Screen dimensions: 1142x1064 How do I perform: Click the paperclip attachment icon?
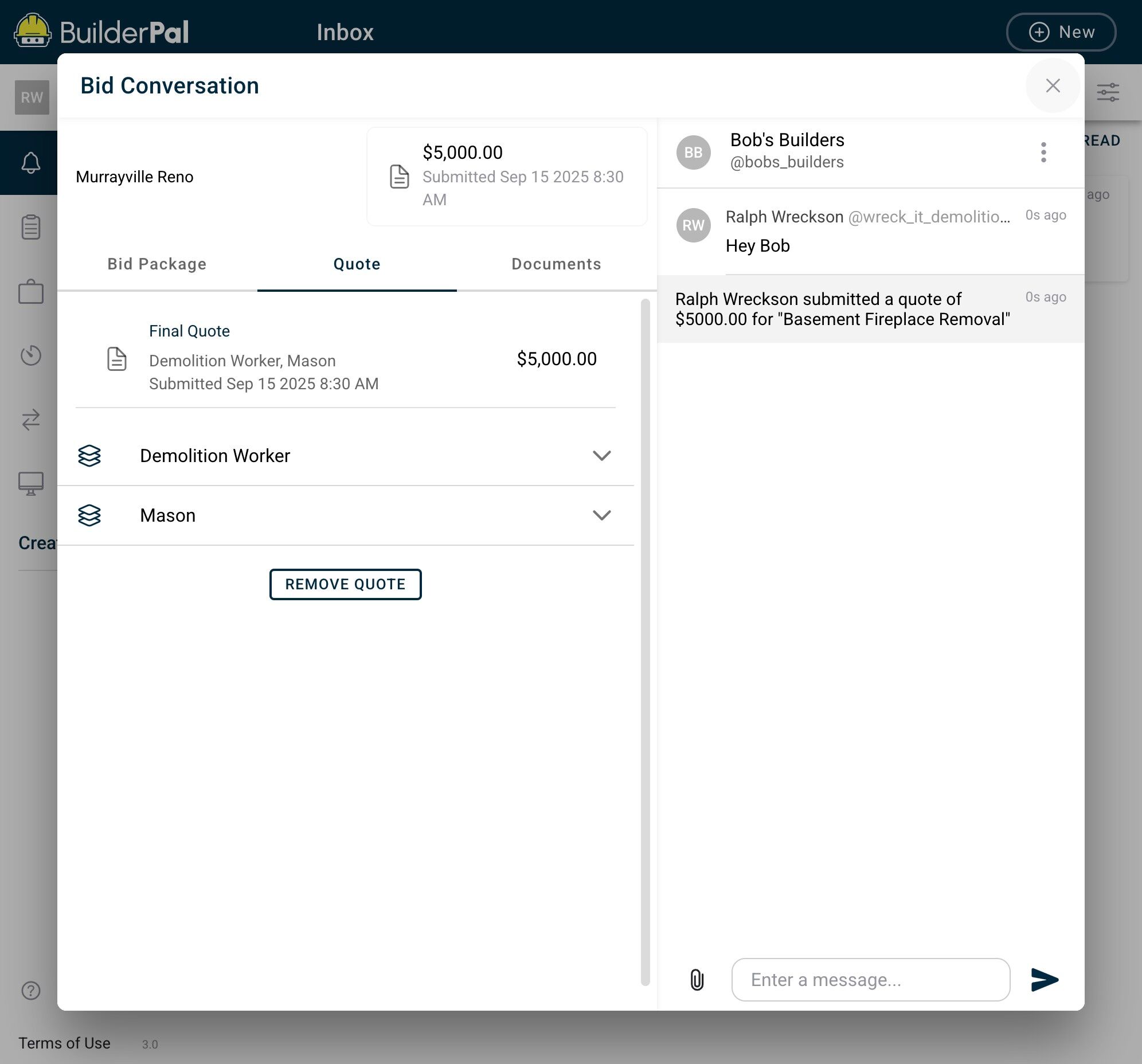coord(696,980)
